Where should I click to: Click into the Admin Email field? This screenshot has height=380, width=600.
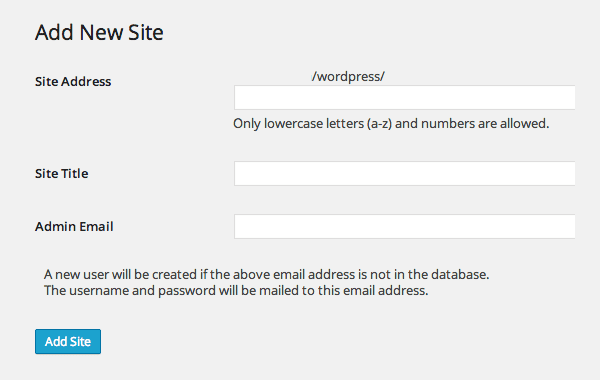pos(404,227)
